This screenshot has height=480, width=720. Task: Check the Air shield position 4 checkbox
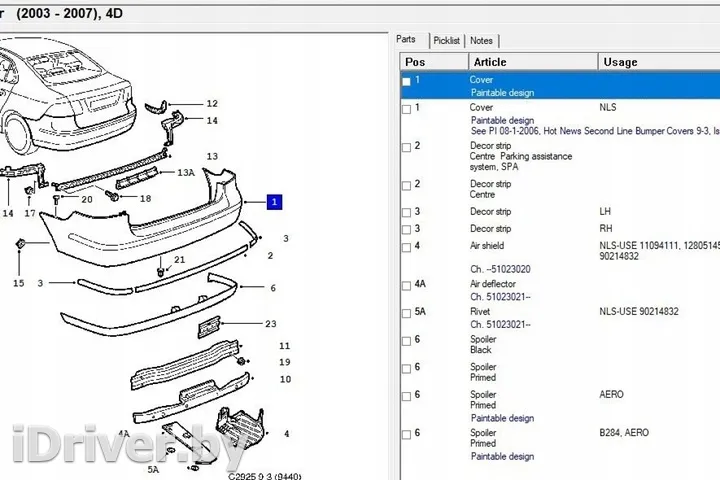point(406,248)
